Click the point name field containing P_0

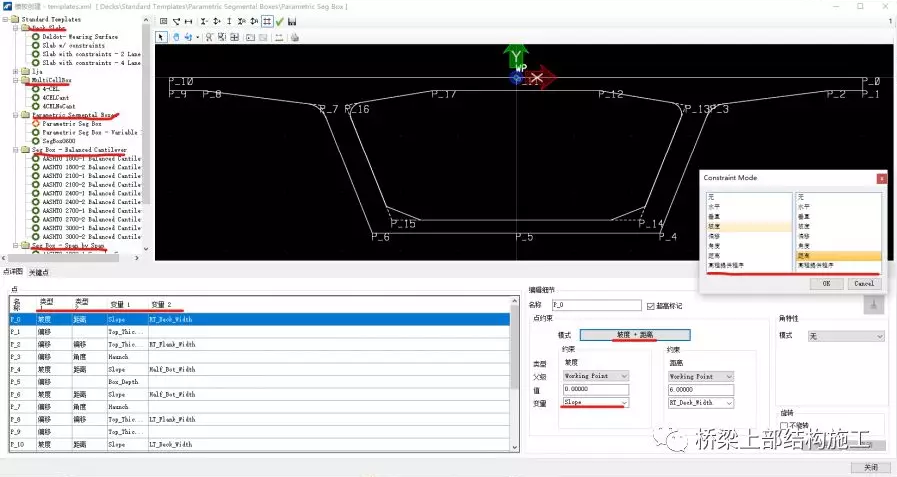point(596,305)
